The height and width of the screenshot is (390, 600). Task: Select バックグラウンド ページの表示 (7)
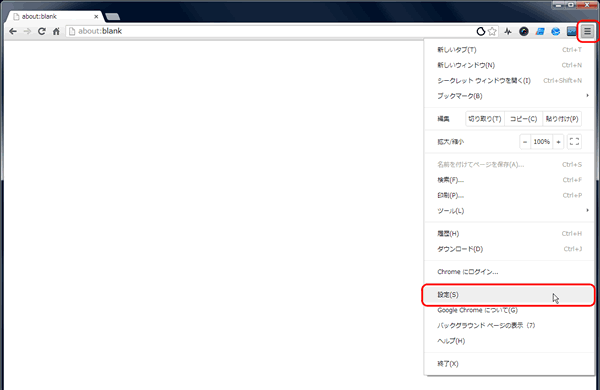click(x=509, y=325)
